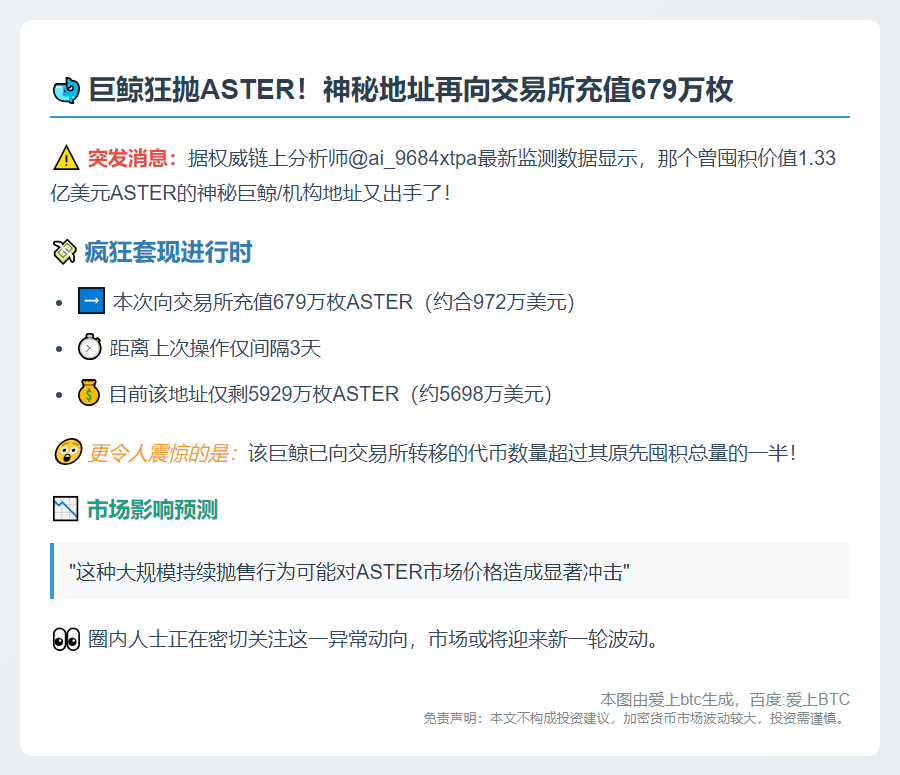900x775 pixels.
Task: Click the 疯狂套现进行时 section heading
Action: pyautogui.click(x=168, y=253)
